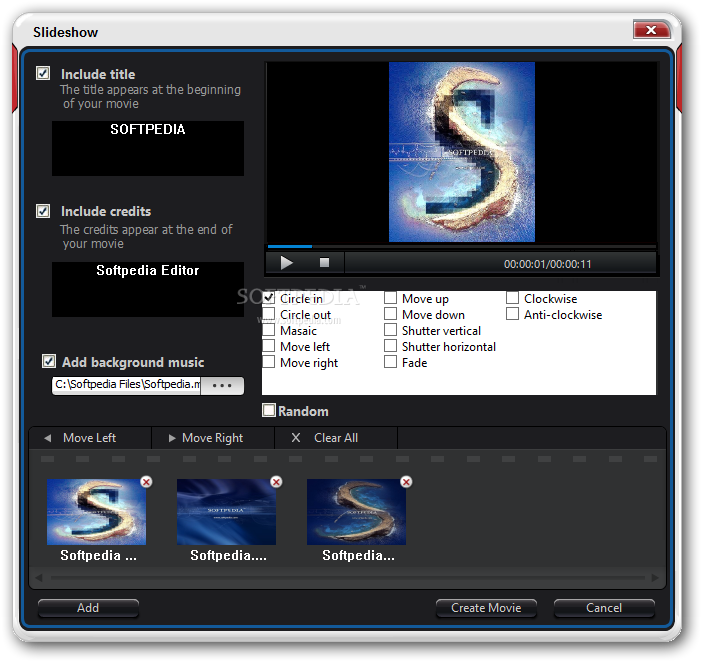Click the thumbnail strip scroll right arrow
This screenshot has width=702, height=662.
coord(655,578)
